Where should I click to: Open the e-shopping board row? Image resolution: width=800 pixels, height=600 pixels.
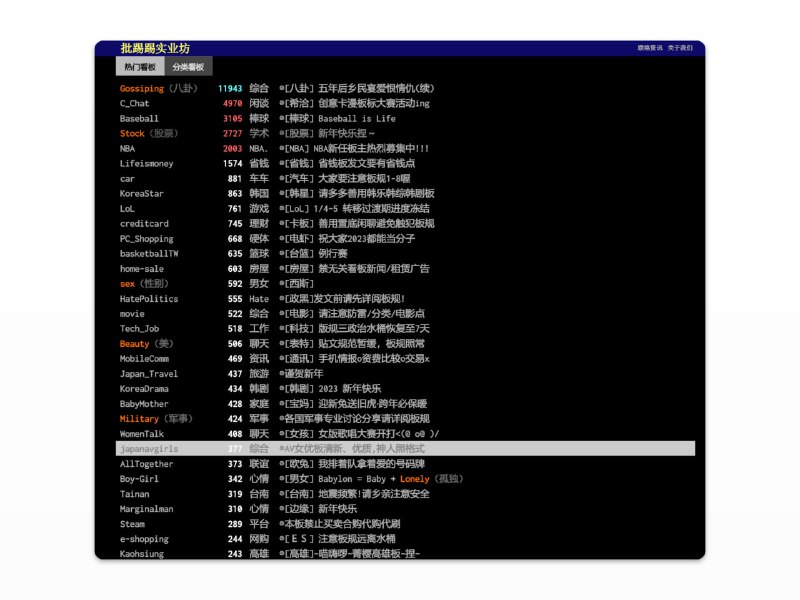pyautogui.click(x=405, y=539)
